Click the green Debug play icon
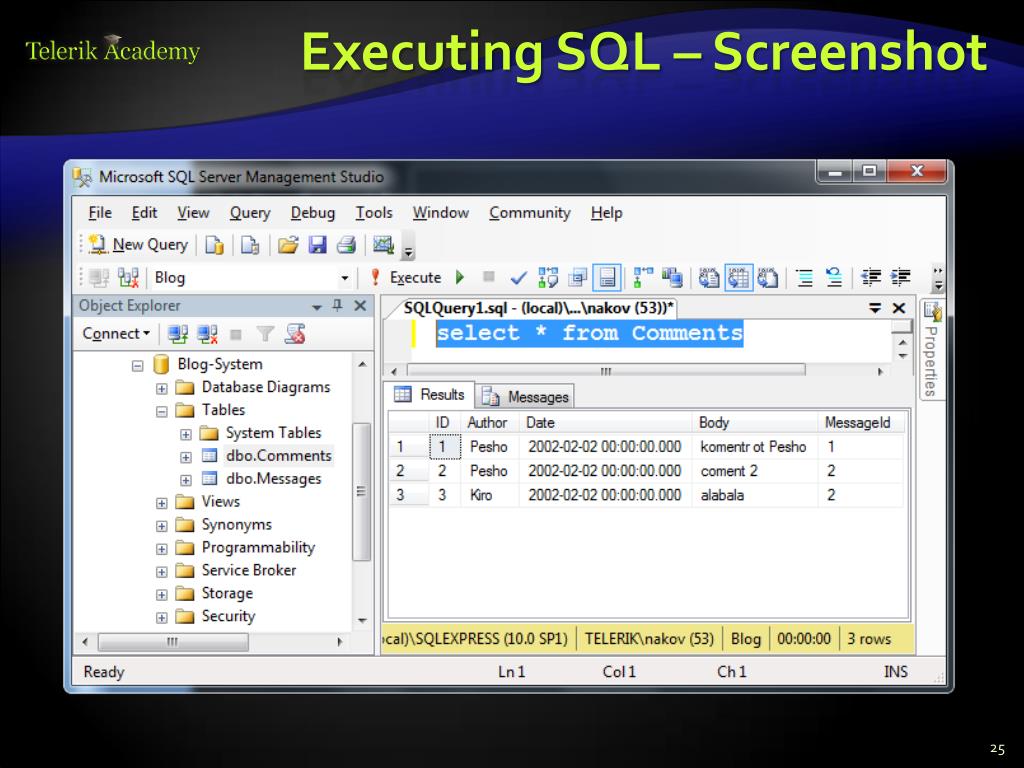Screen dimensions: 1024x768 460,278
